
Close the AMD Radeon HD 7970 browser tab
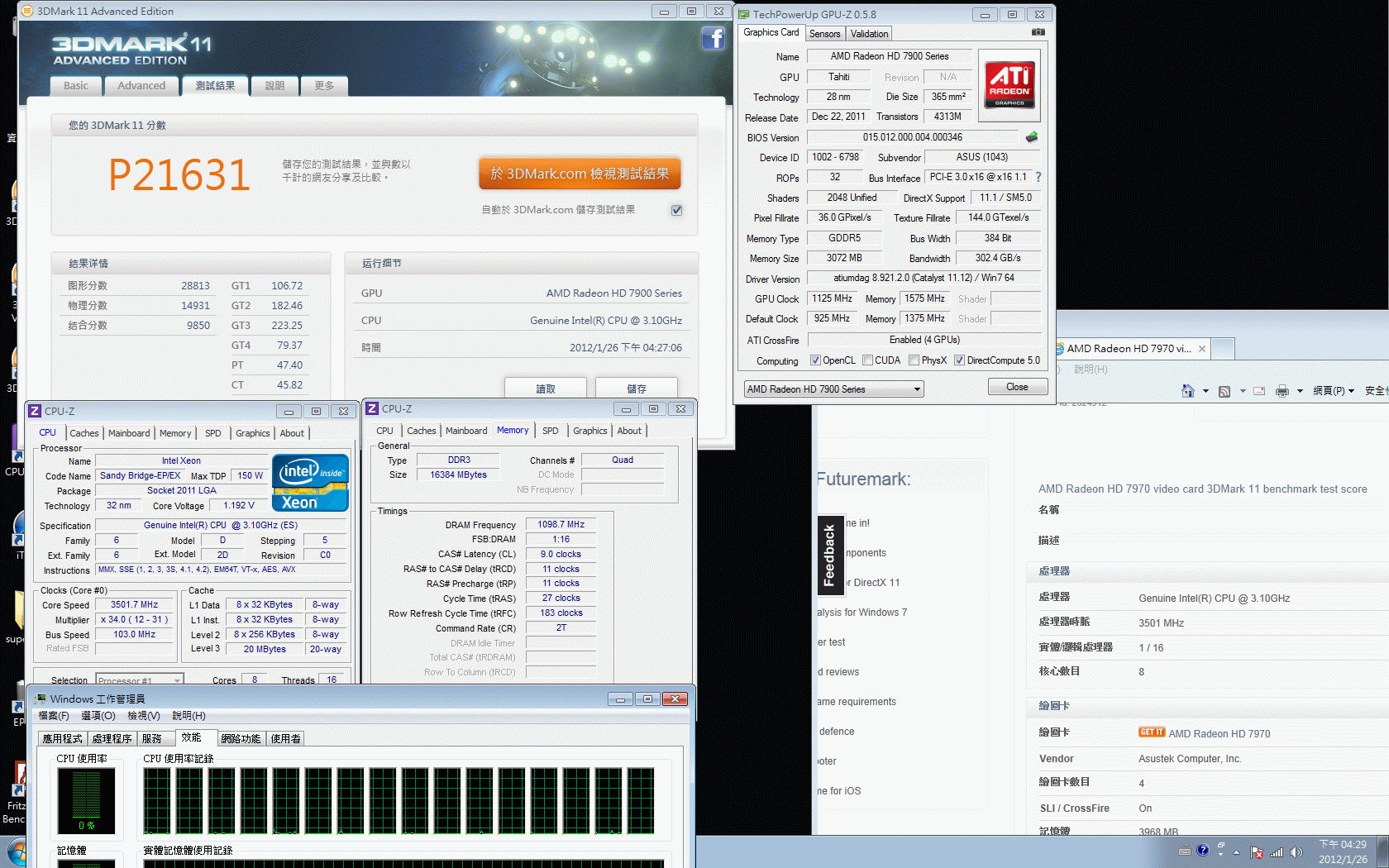coord(1202,349)
